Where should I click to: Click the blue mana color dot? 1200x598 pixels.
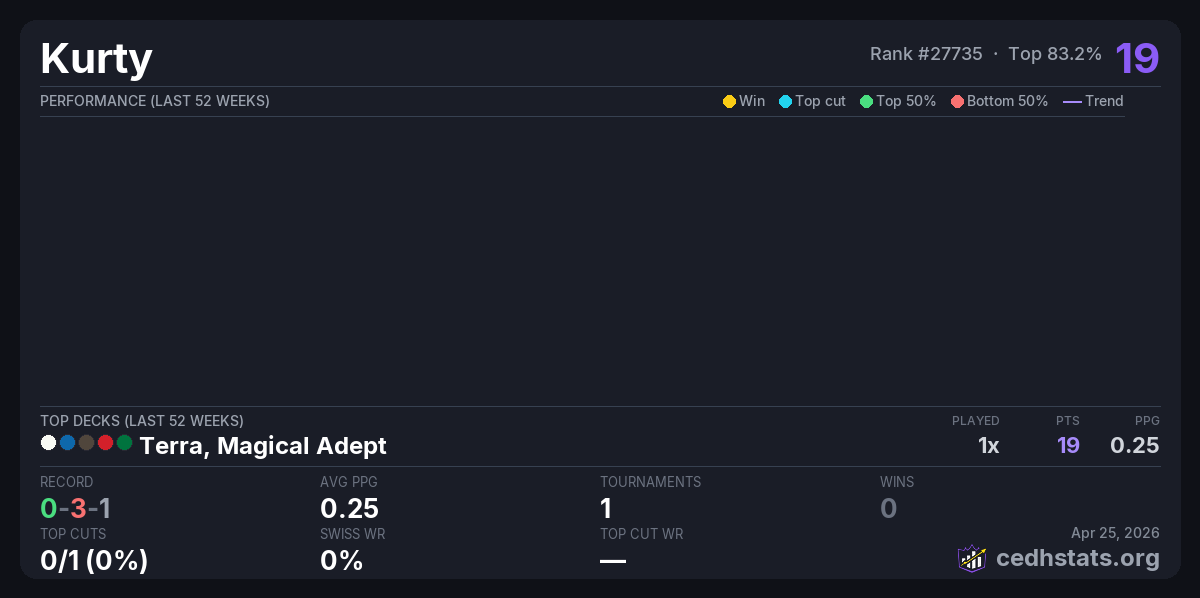tap(67, 442)
